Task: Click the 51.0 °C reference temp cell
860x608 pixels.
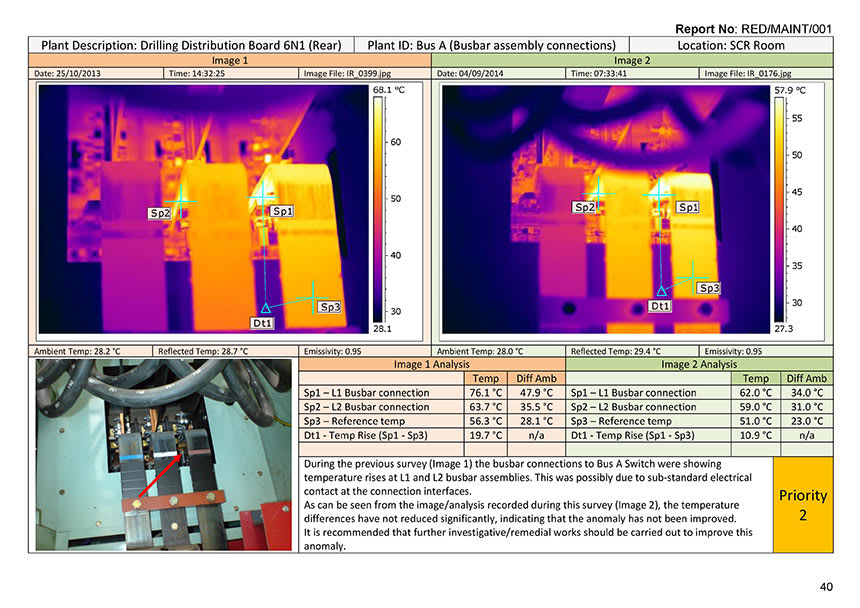Action: [x=755, y=421]
